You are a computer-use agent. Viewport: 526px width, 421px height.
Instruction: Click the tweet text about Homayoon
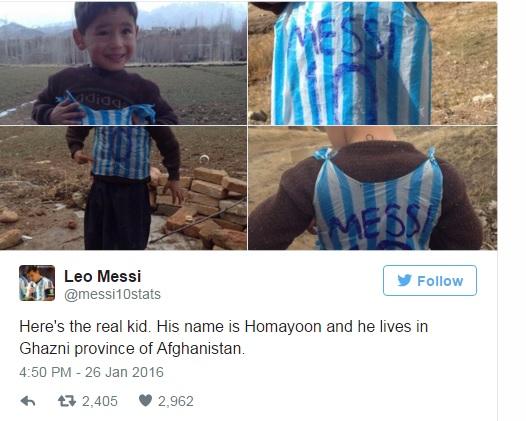223,337
